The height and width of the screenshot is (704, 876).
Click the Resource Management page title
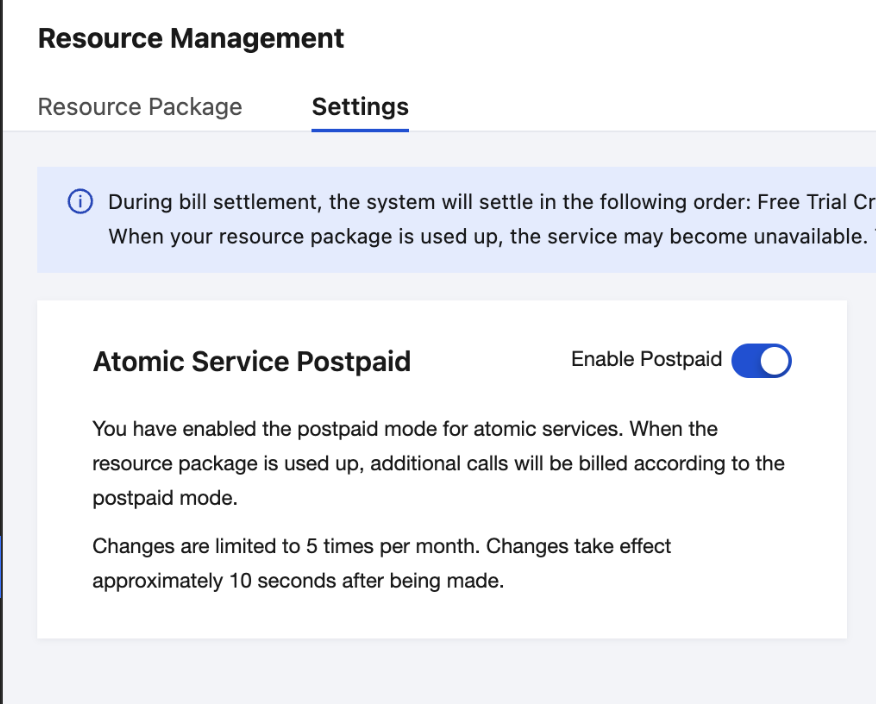point(191,39)
